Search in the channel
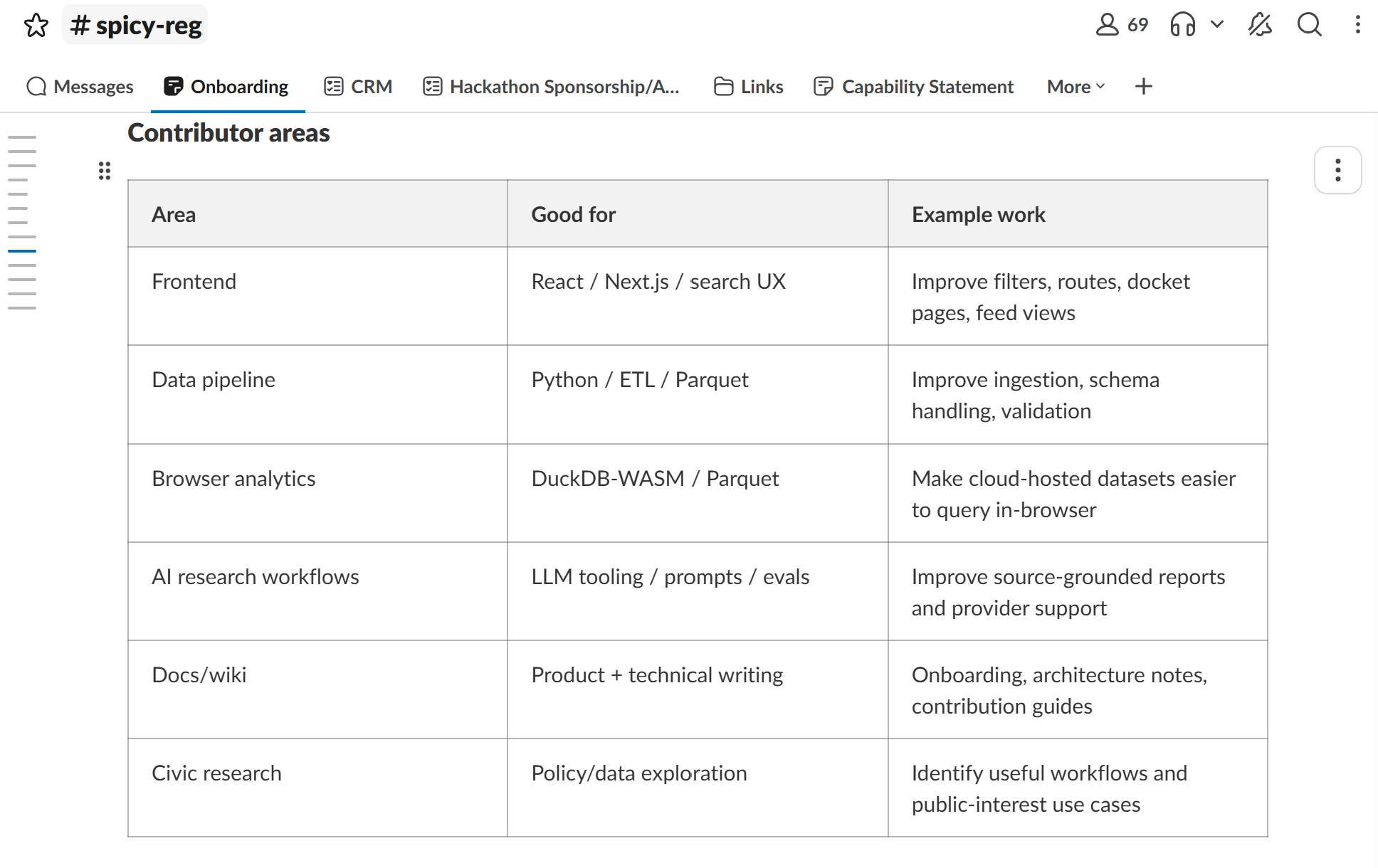 1309,25
